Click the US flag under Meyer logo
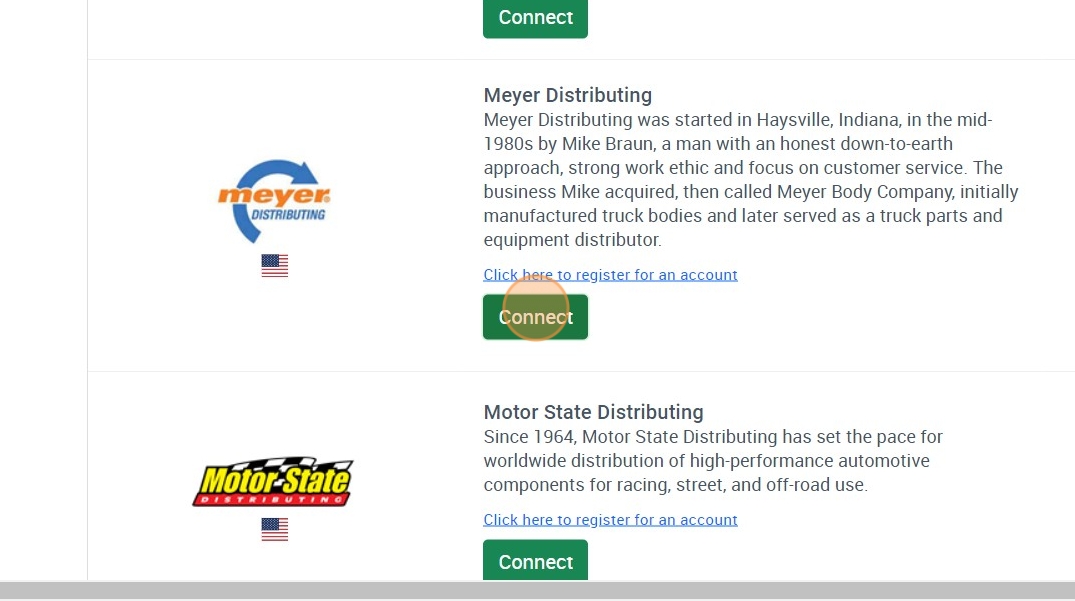This screenshot has height=601, width=1075. [x=275, y=265]
